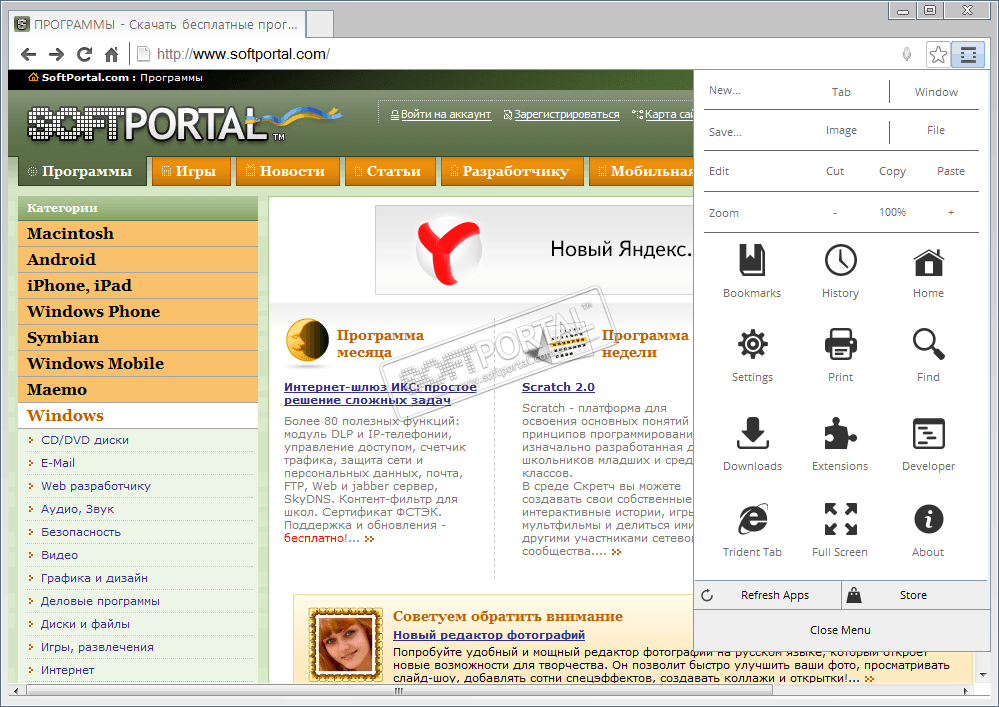Viewport: 999px width, 707px height.
Task: Select Paste in the Edit row
Action: [x=951, y=171]
